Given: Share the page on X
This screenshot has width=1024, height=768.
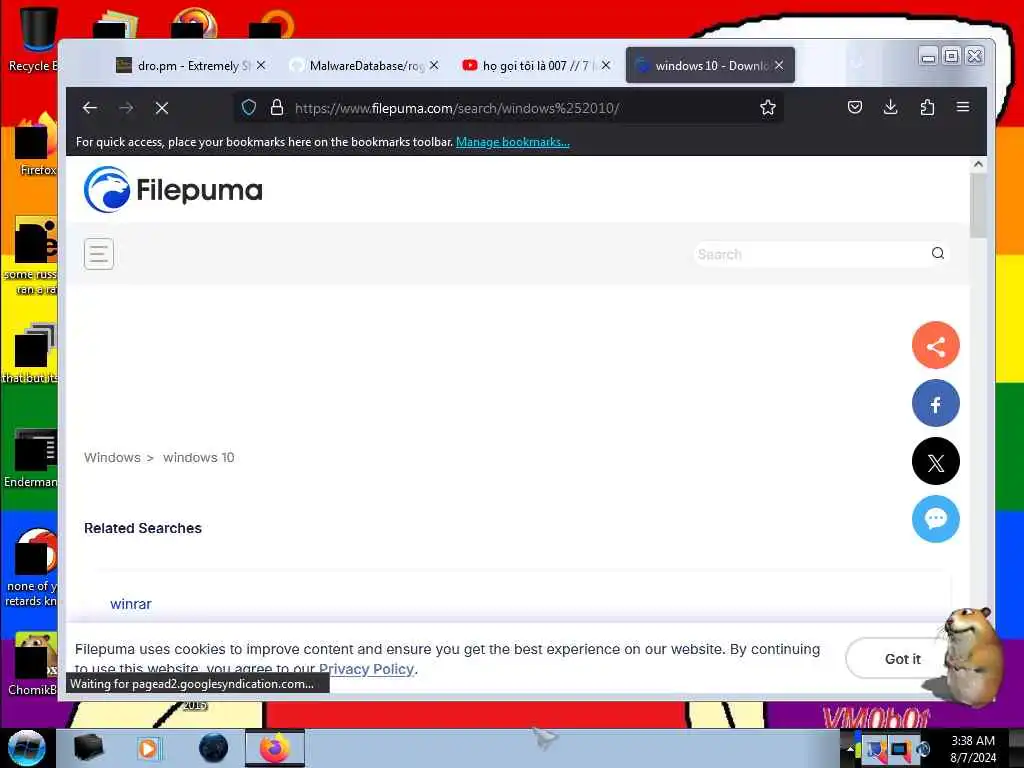Looking at the screenshot, I should click(x=935, y=462).
